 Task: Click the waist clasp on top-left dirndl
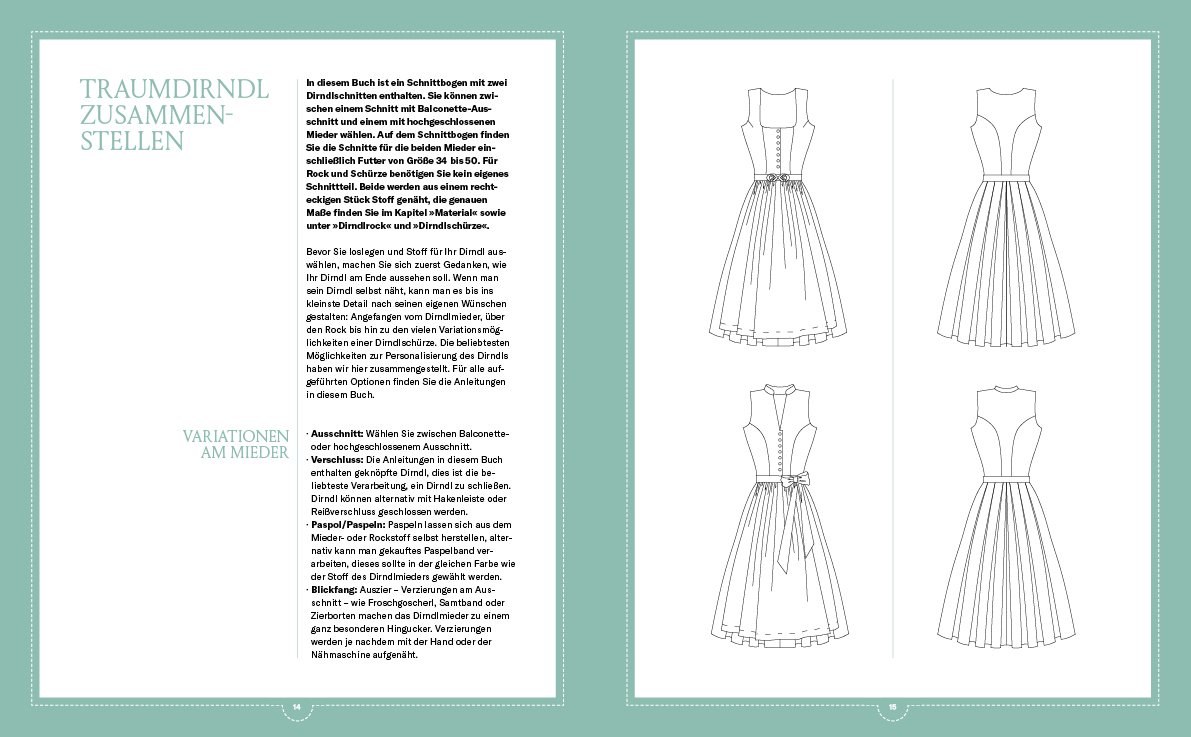pyautogui.click(x=783, y=181)
